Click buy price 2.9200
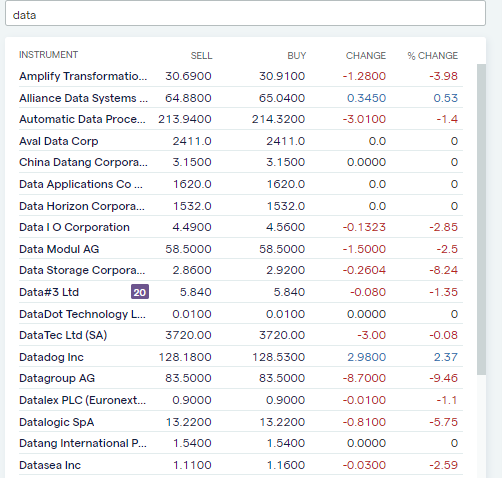502x478 pixels. [286, 270]
